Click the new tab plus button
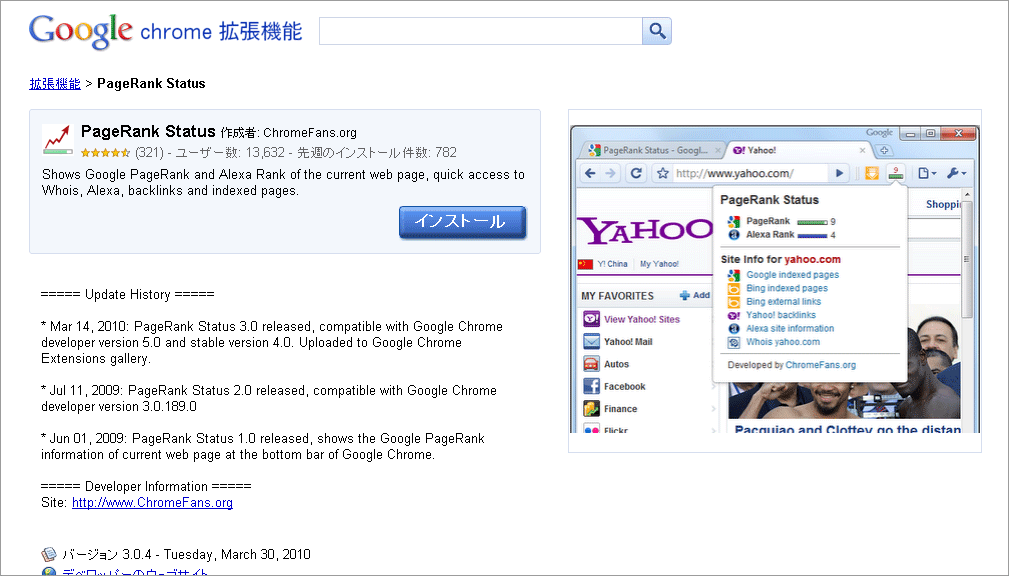Screen dimensions: 1009x576 885,150
